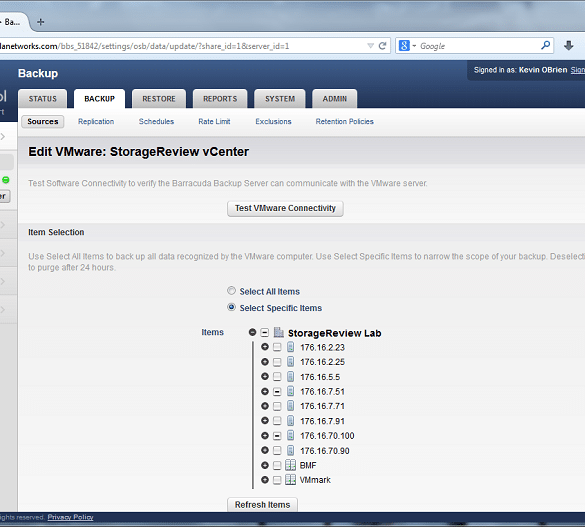The height and width of the screenshot is (527, 585).
Task: Expand the 176.16.70.100 tree node
Action: pos(265,435)
